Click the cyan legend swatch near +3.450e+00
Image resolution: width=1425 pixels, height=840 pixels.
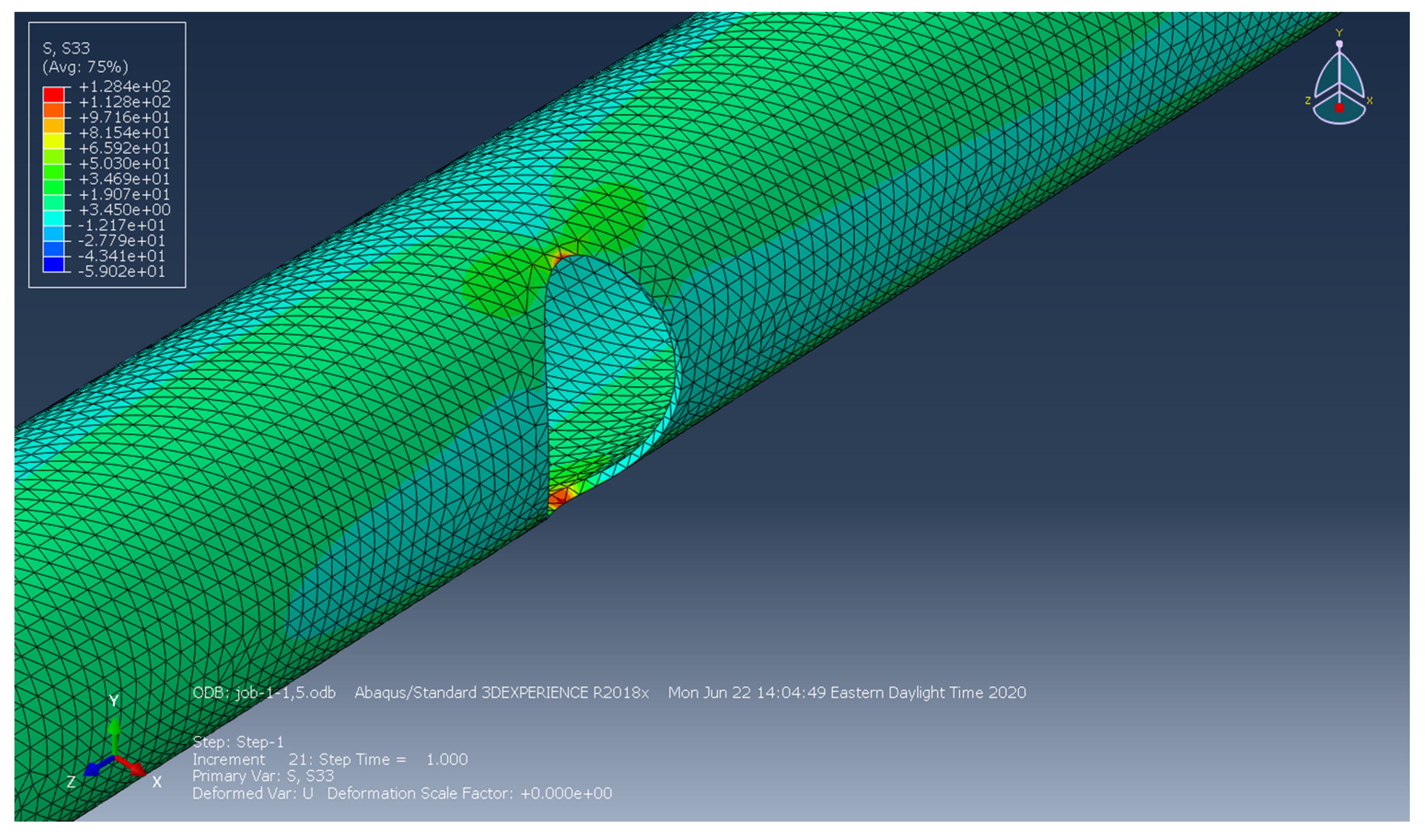pos(54,218)
